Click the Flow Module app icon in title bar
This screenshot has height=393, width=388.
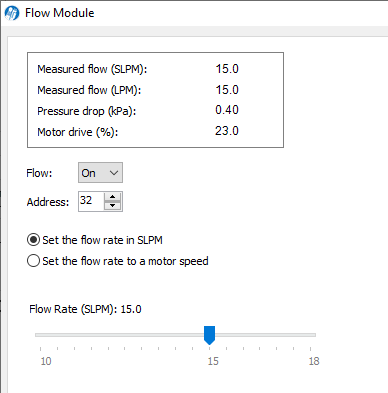[x=12, y=13]
